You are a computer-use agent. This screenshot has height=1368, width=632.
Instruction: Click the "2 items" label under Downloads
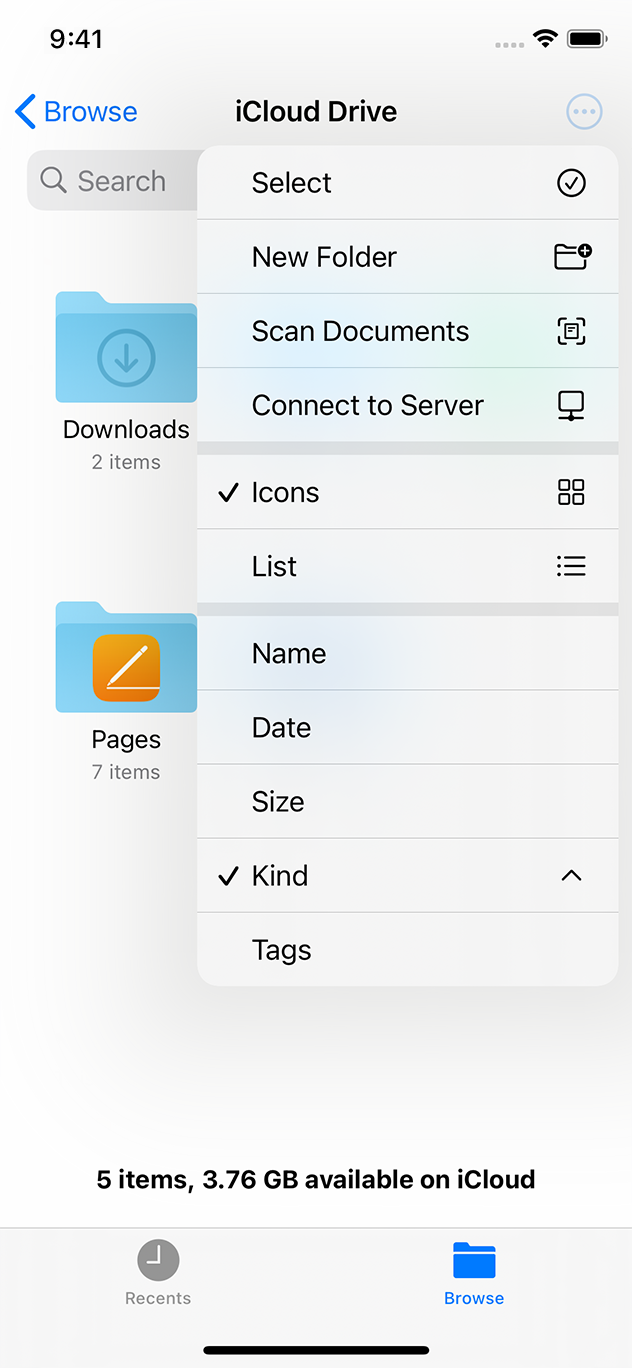[126, 462]
